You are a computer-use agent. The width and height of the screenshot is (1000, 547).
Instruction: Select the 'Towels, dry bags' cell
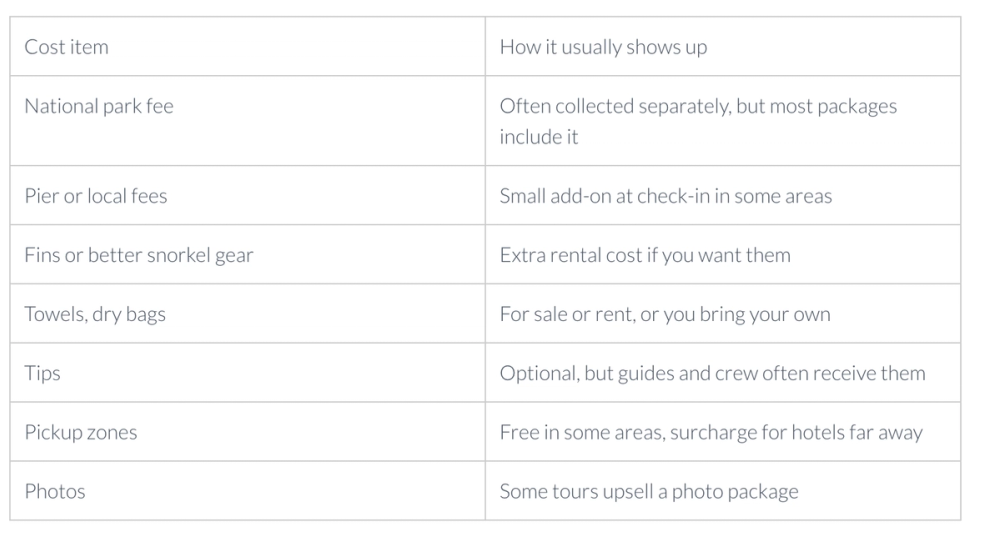click(x=95, y=314)
